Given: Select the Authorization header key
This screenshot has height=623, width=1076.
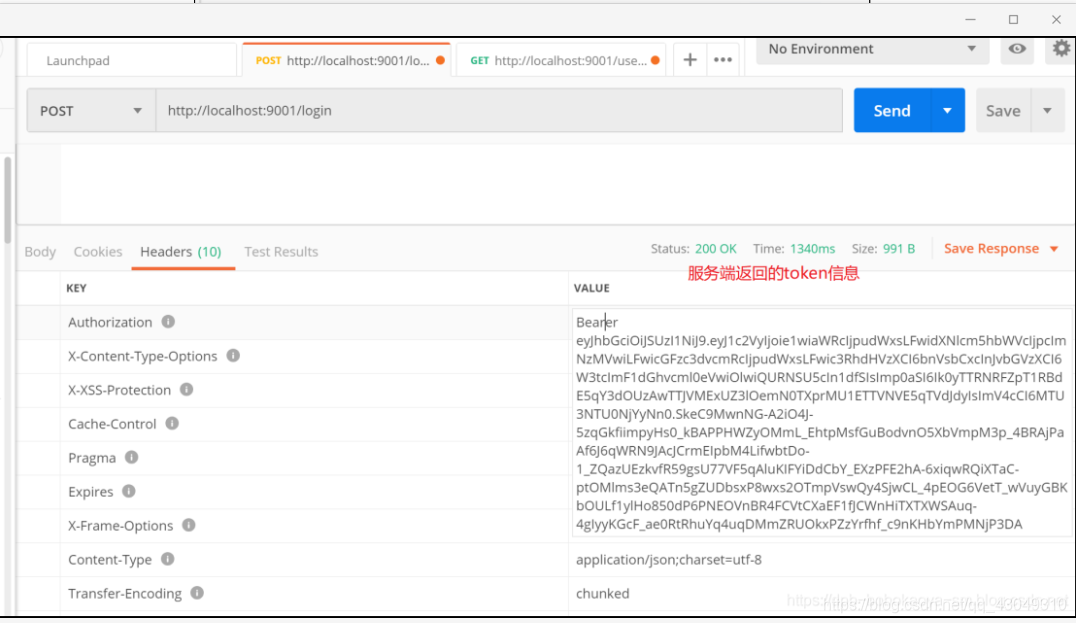Looking at the screenshot, I should point(110,322).
